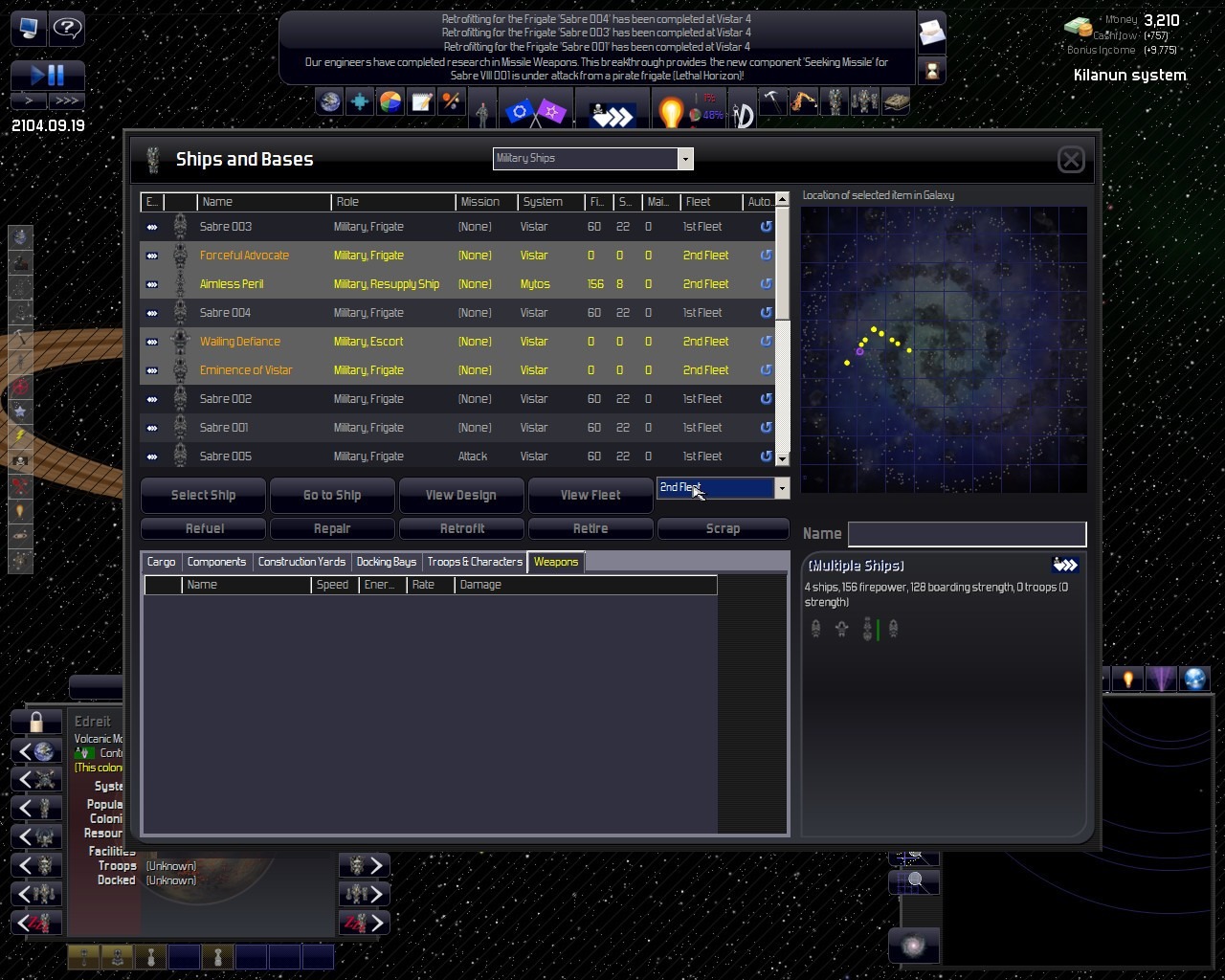Open the 2nd Fleet assignment dropdown
The width and height of the screenshot is (1225, 980).
click(x=781, y=488)
